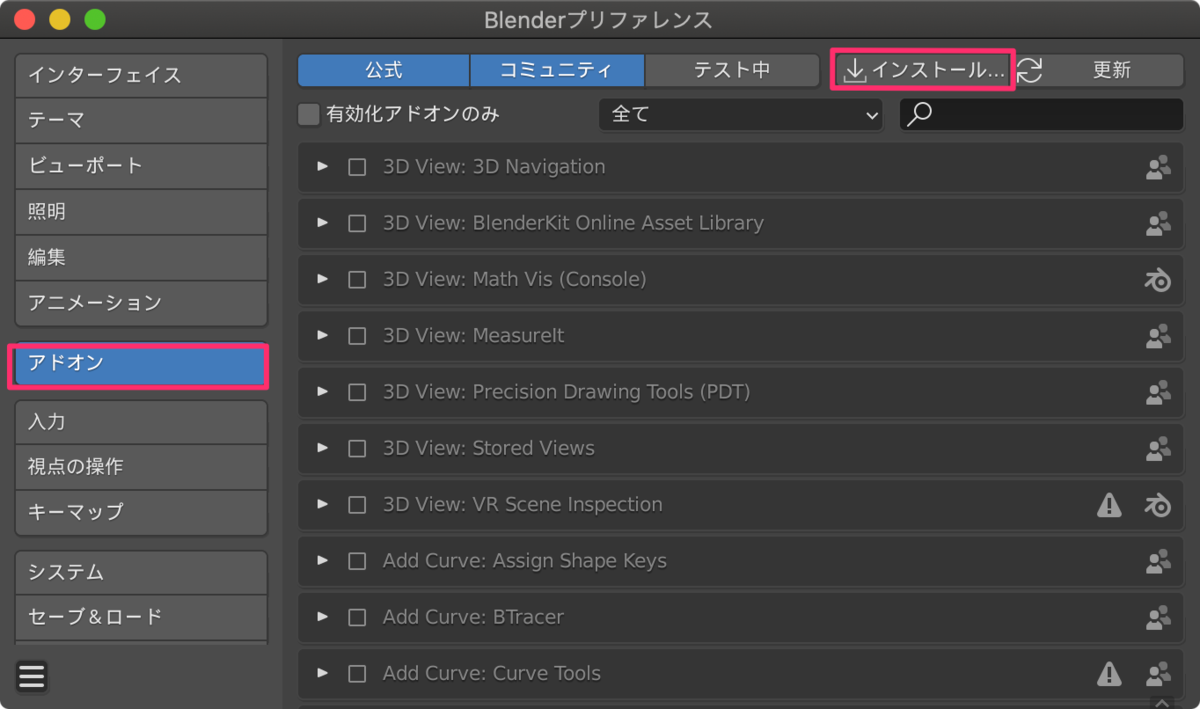Select the コミュニティ filter tab
This screenshot has height=709, width=1200.
557,70
